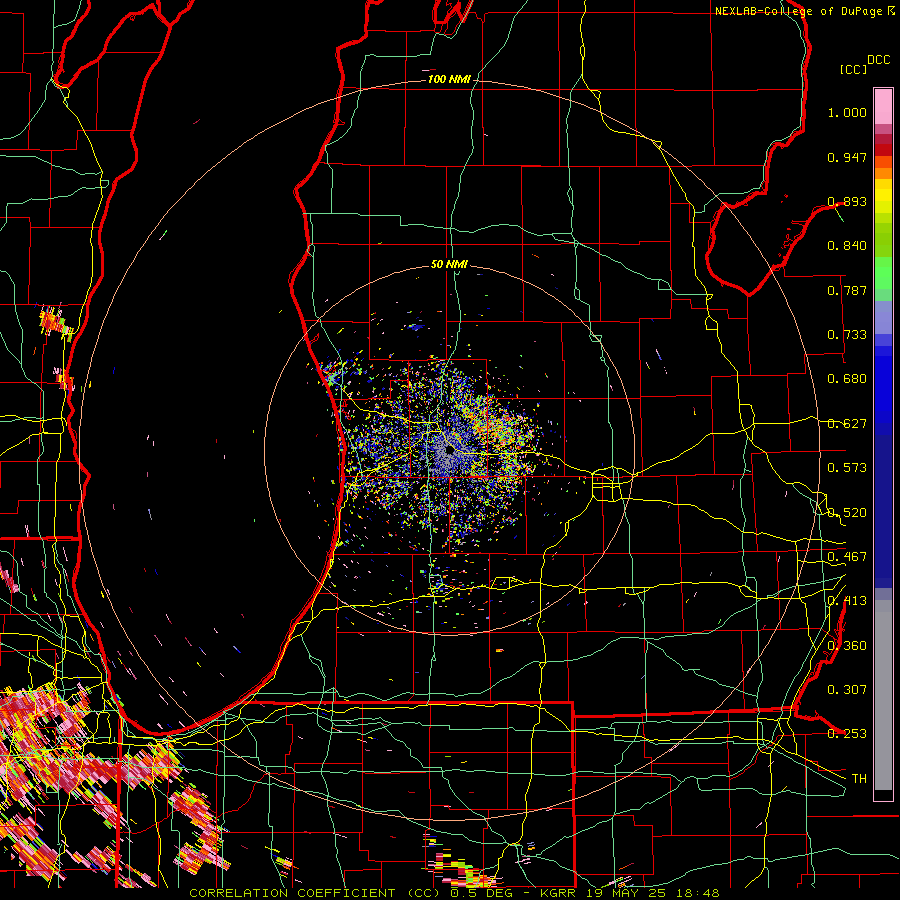The width and height of the screenshot is (900, 900).
Task: Select the 0.413 legend value
Action: coord(847,601)
